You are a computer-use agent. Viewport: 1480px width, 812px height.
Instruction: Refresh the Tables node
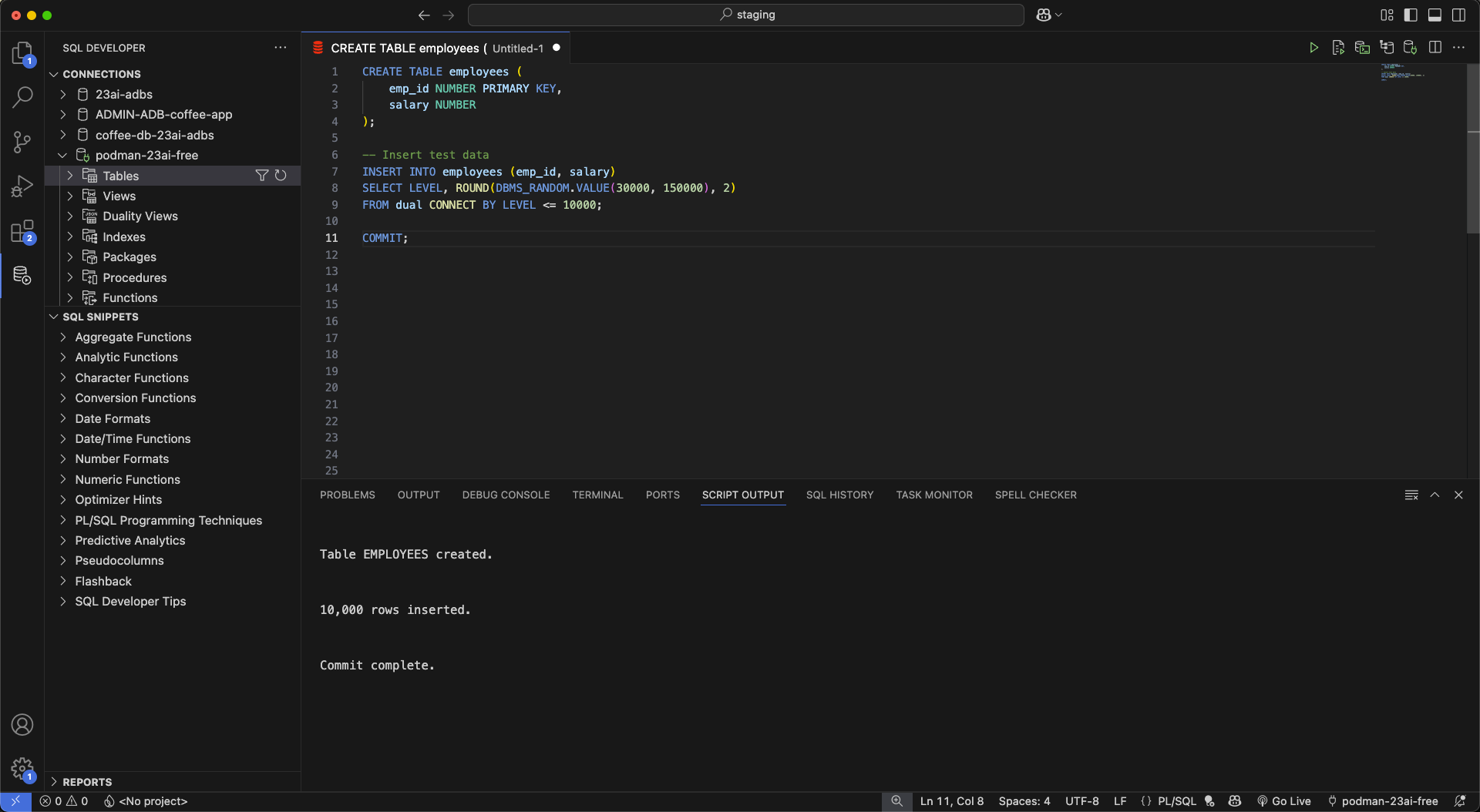(x=281, y=176)
